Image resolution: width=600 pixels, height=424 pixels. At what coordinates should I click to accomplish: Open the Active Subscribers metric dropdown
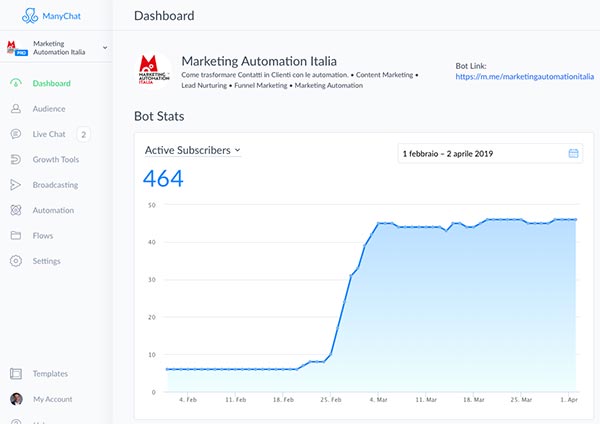click(x=192, y=150)
